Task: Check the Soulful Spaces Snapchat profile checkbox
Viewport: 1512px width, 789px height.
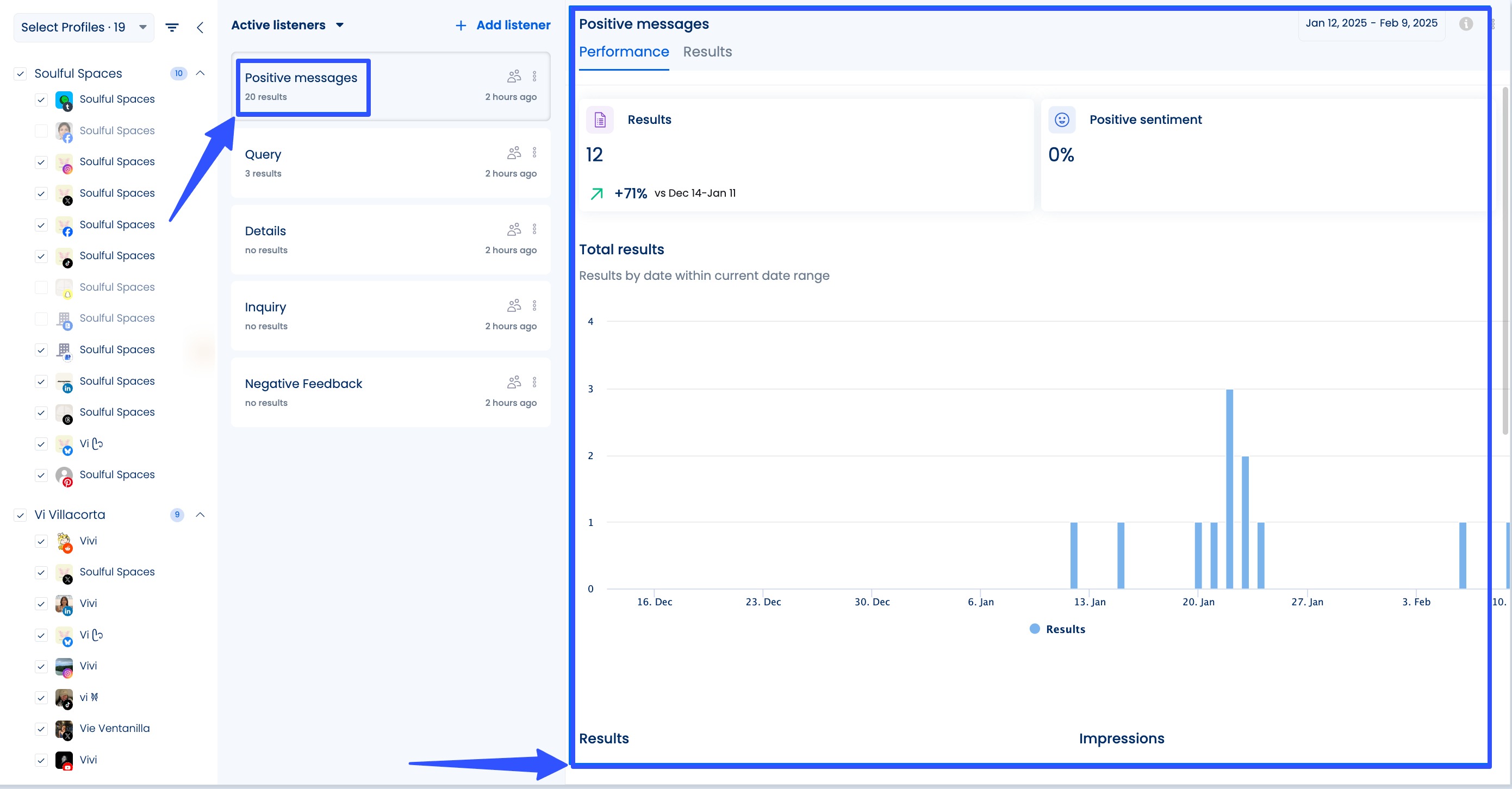Action: click(41, 288)
